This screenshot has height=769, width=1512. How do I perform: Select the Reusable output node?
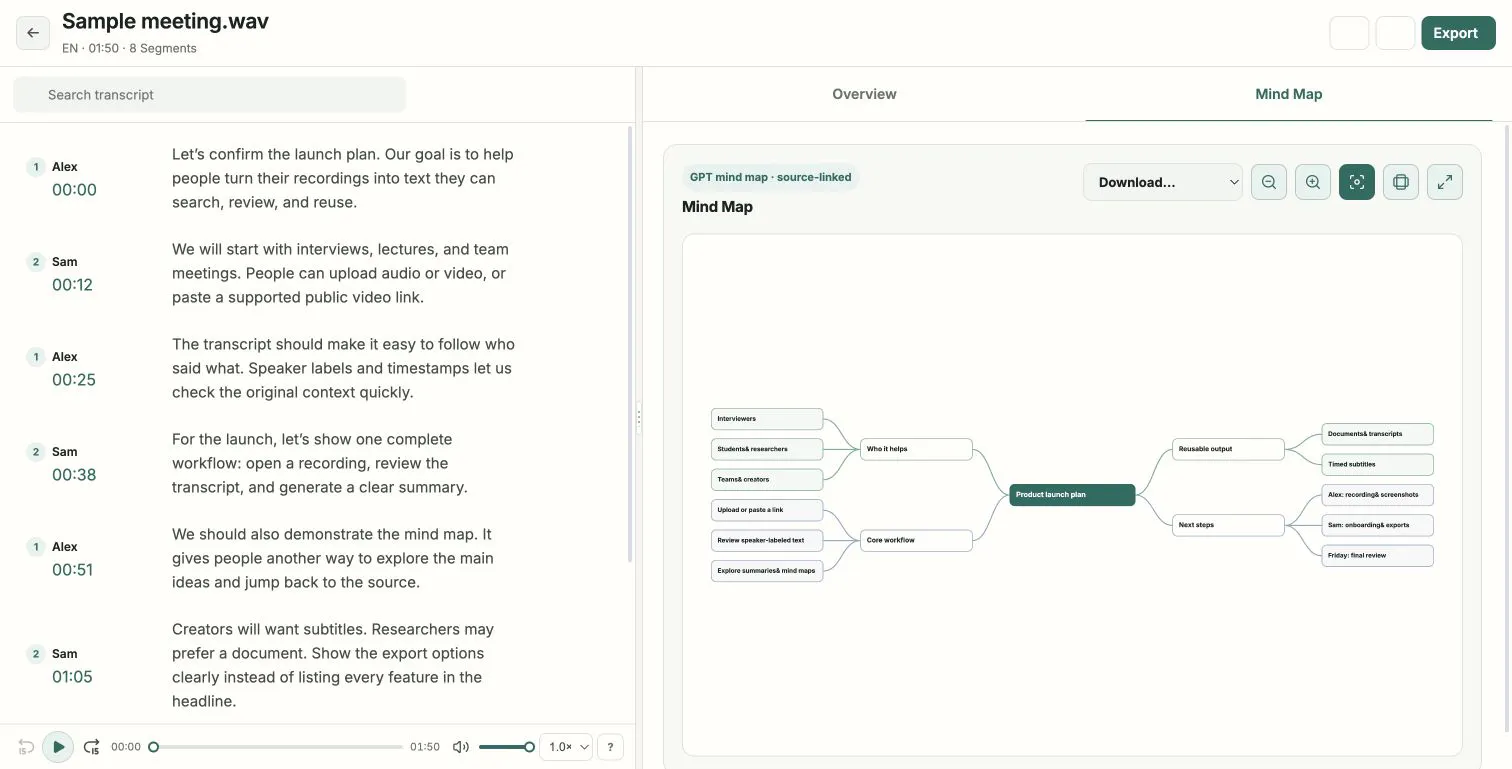pos(1228,449)
